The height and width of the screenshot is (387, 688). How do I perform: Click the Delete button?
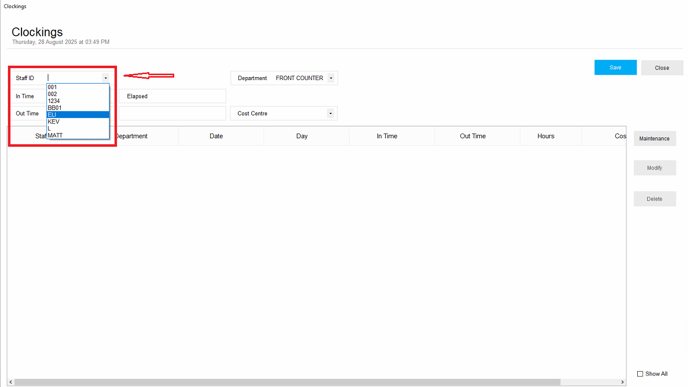(x=654, y=199)
